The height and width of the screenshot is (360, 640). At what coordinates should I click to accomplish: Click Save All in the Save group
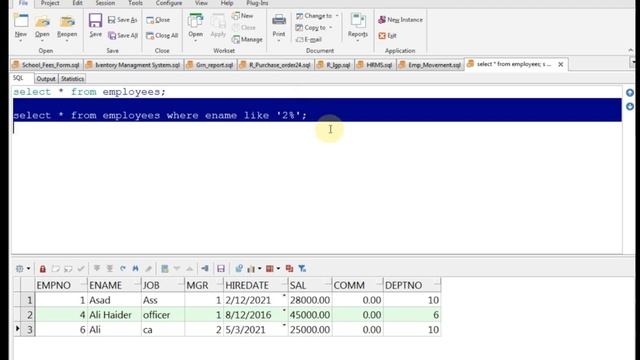pos(123,36)
